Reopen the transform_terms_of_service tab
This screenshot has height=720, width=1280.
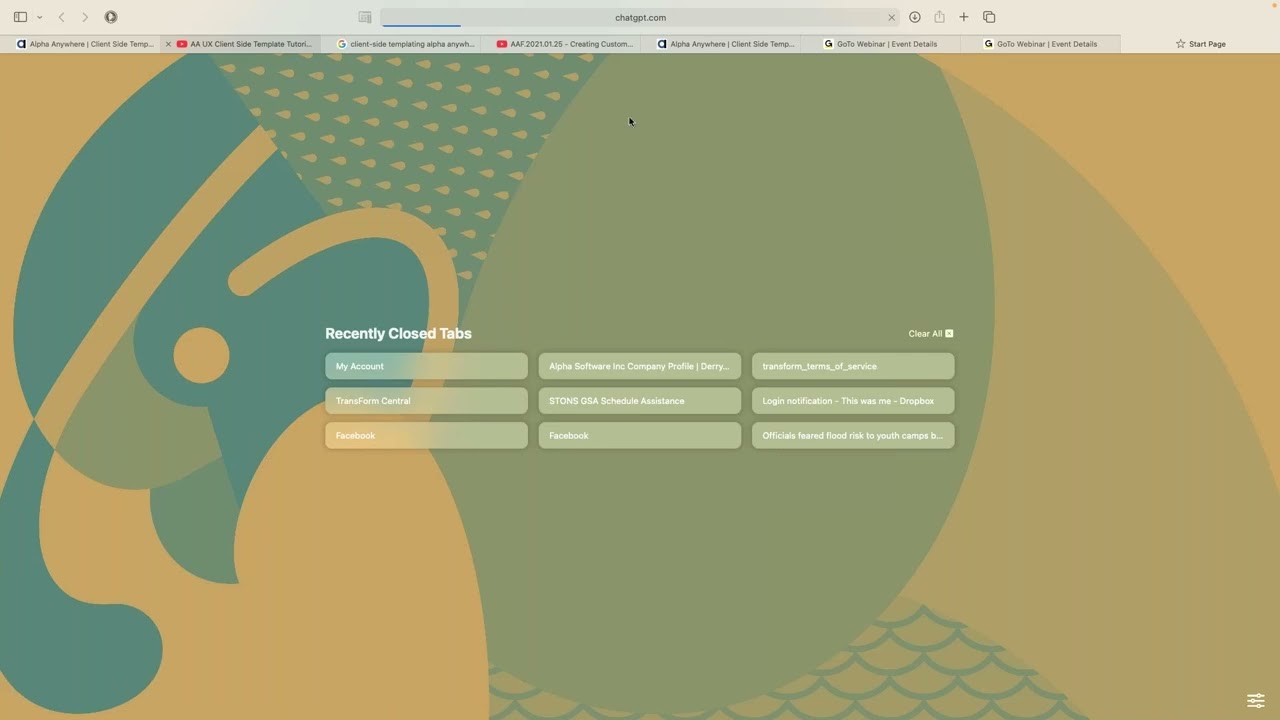coord(853,366)
